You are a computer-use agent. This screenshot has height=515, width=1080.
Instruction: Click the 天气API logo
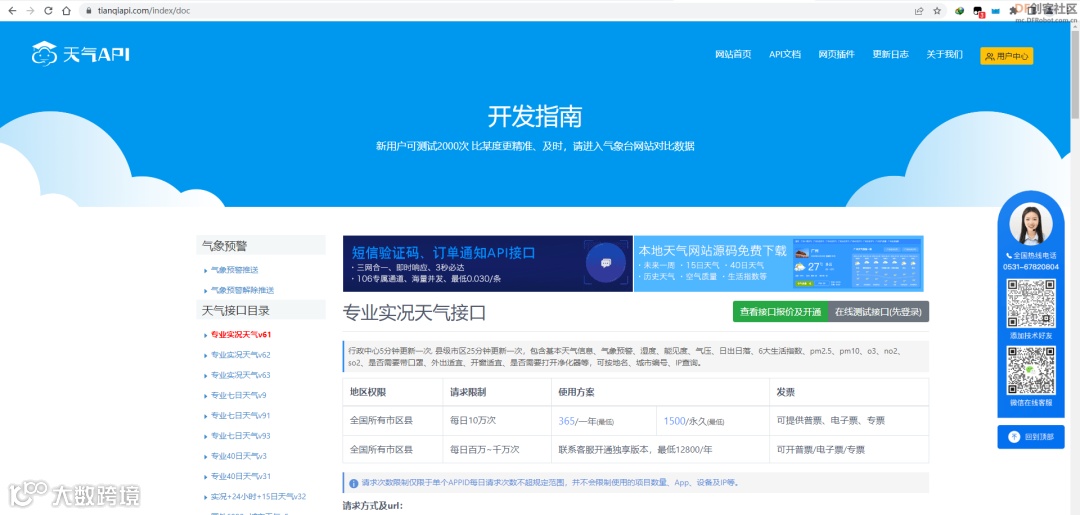(81, 54)
